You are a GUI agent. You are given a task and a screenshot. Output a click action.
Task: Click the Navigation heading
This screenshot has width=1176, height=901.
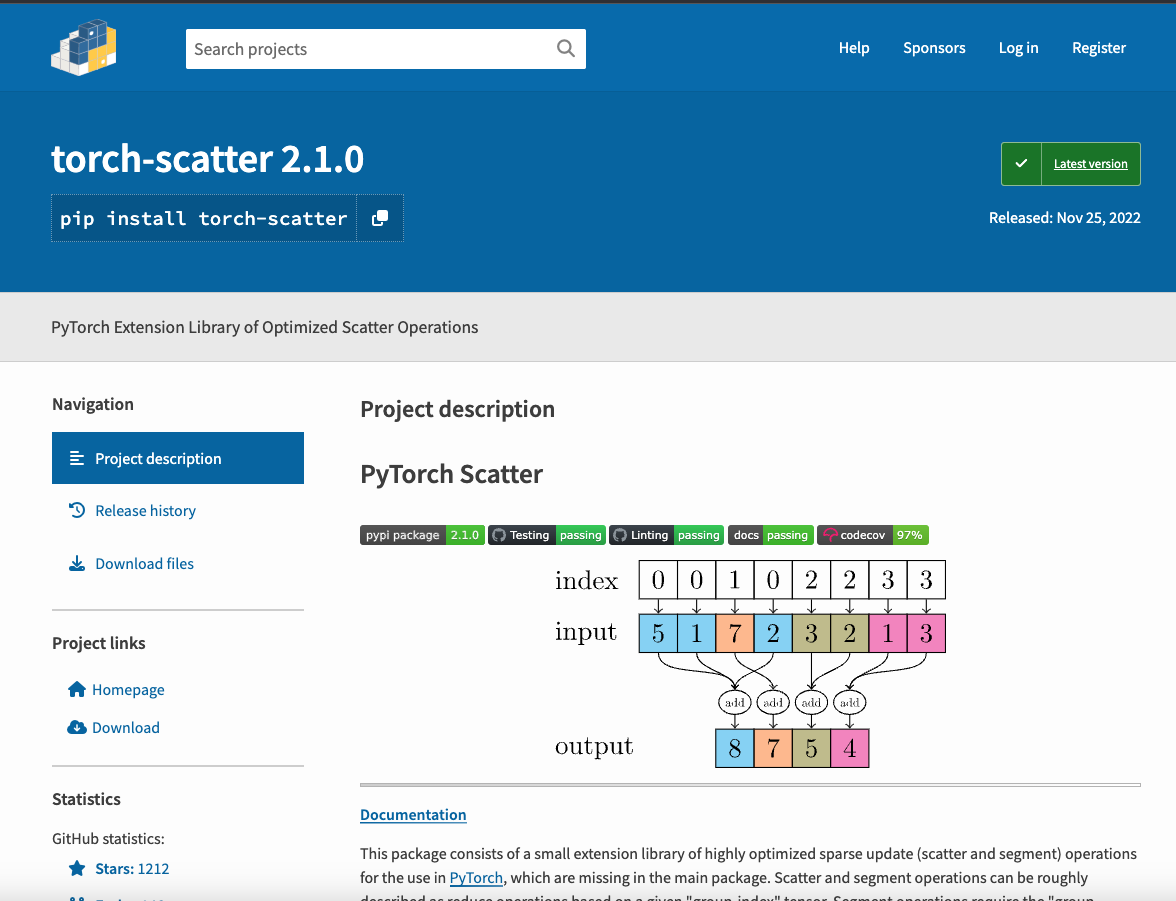click(x=93, y=404)
